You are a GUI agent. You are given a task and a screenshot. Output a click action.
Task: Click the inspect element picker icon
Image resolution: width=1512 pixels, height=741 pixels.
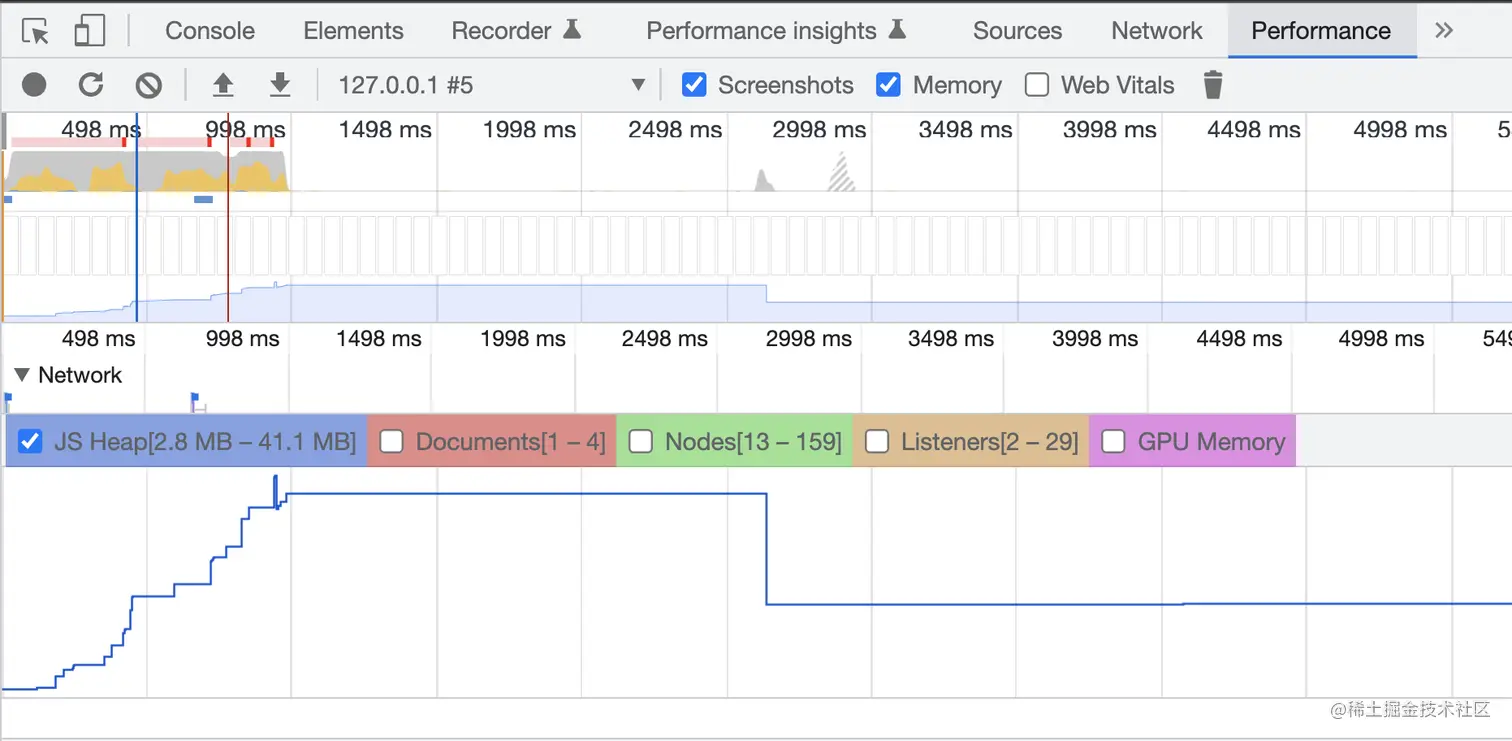coord(36,31)
